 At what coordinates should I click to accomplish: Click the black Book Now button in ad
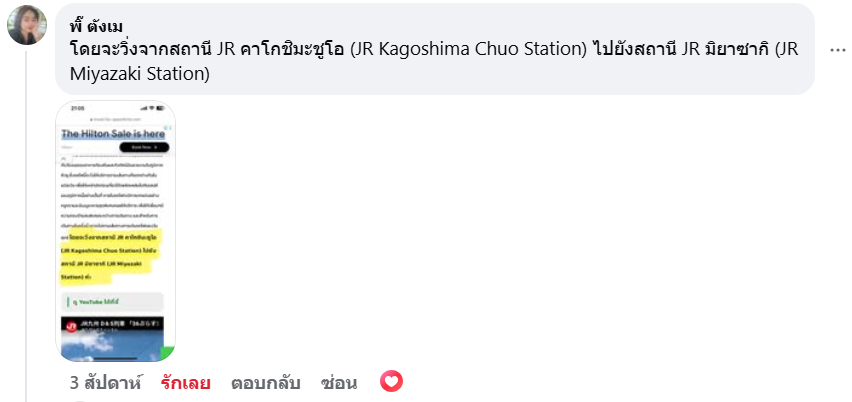coord(144,147)
